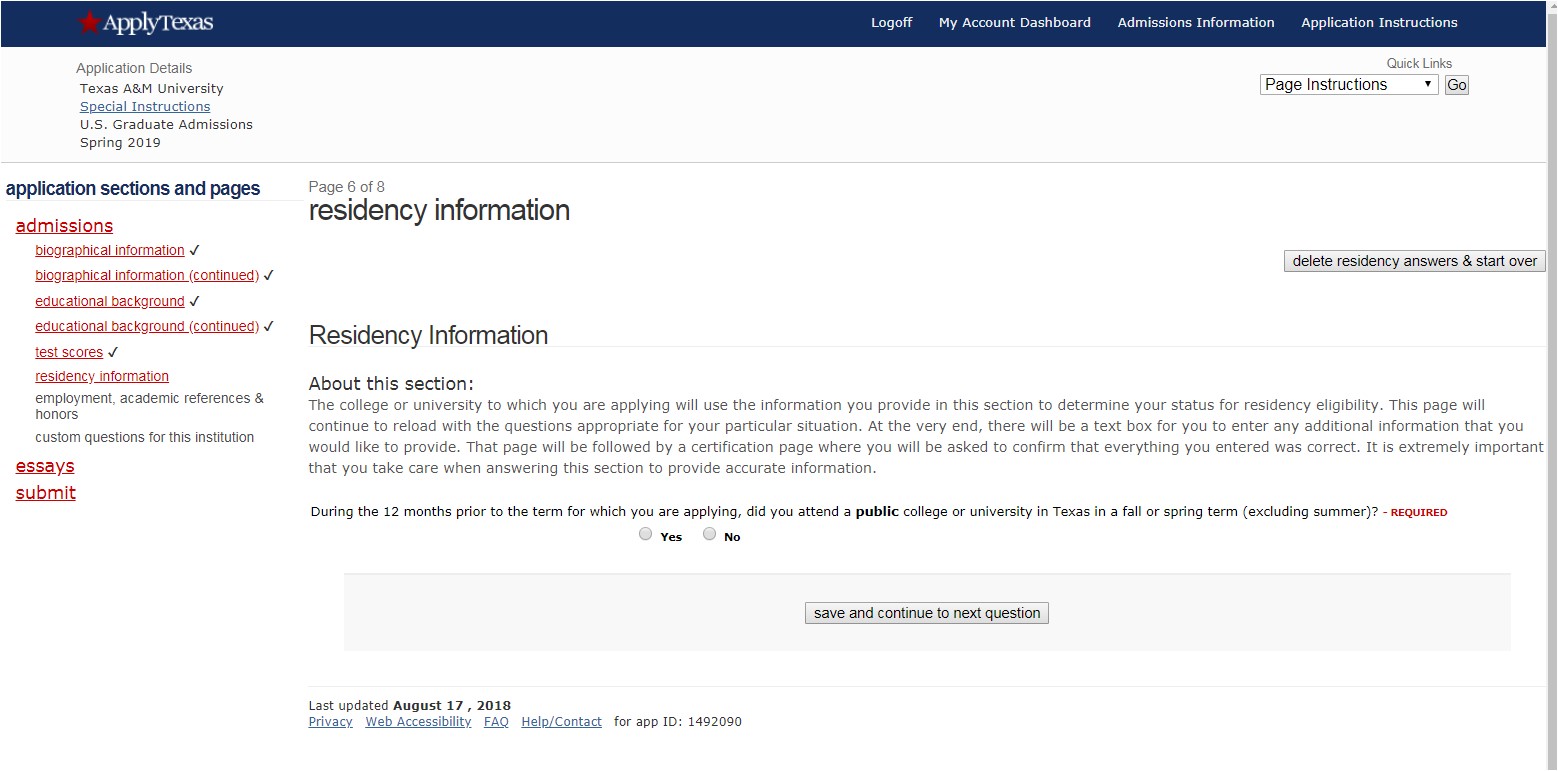Open Application Instructions from top menu
Viewport: 1558px width, 771px height.
coord(1379,22)
